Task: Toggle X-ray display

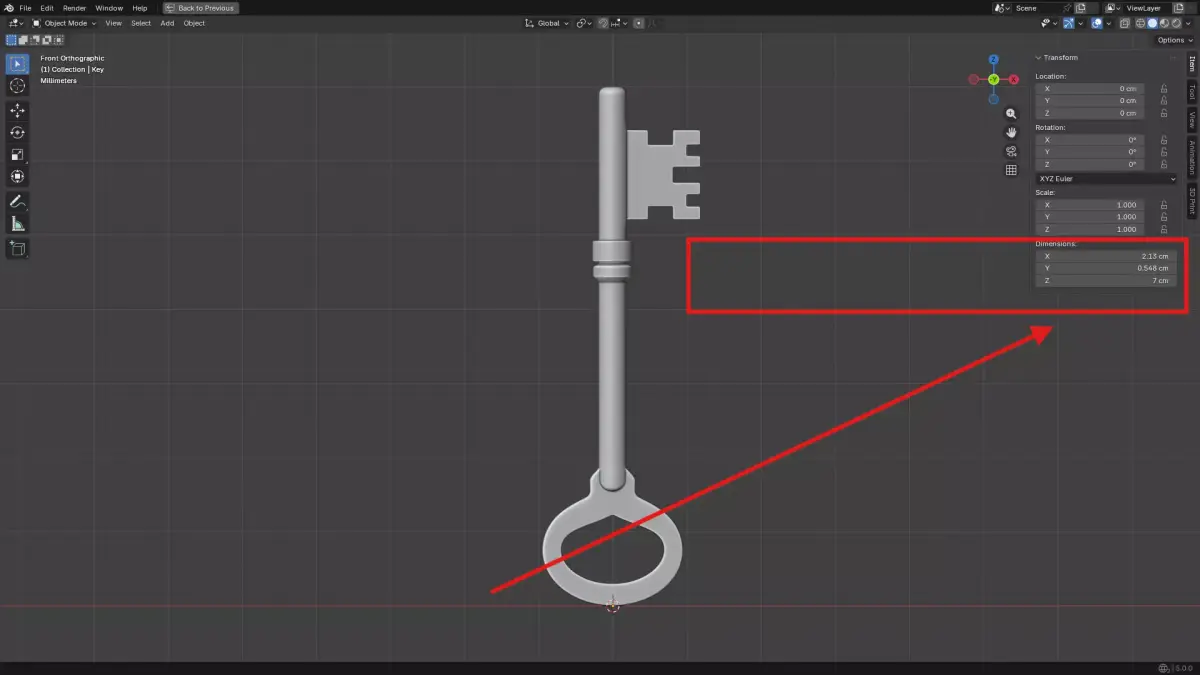Action: pos(1124,23)
